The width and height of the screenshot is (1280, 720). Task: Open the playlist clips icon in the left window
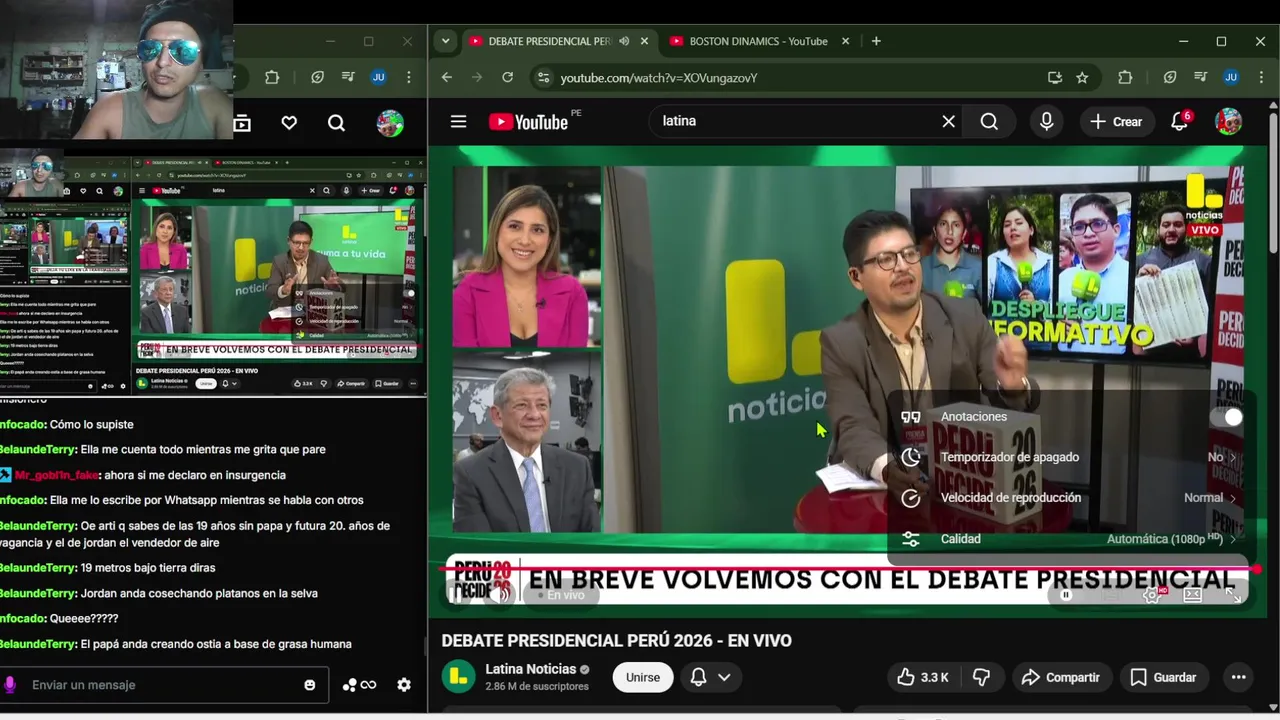tap(242, 123)
